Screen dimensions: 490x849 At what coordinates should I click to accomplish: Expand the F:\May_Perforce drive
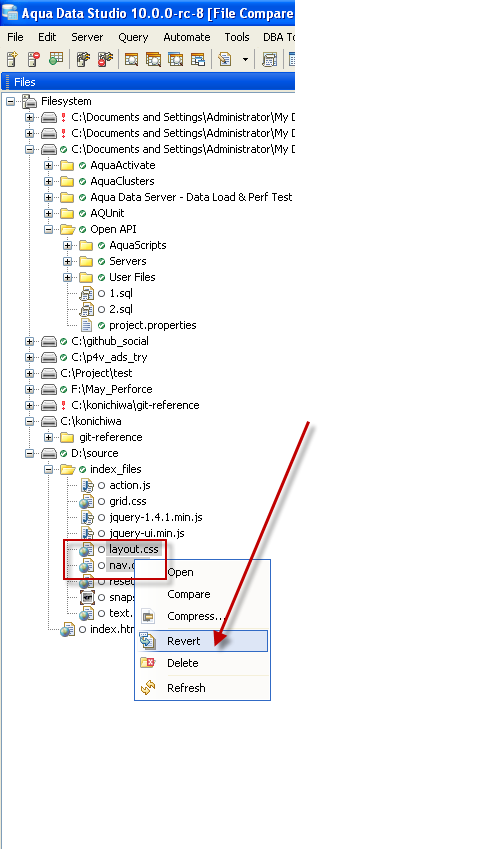30,389
